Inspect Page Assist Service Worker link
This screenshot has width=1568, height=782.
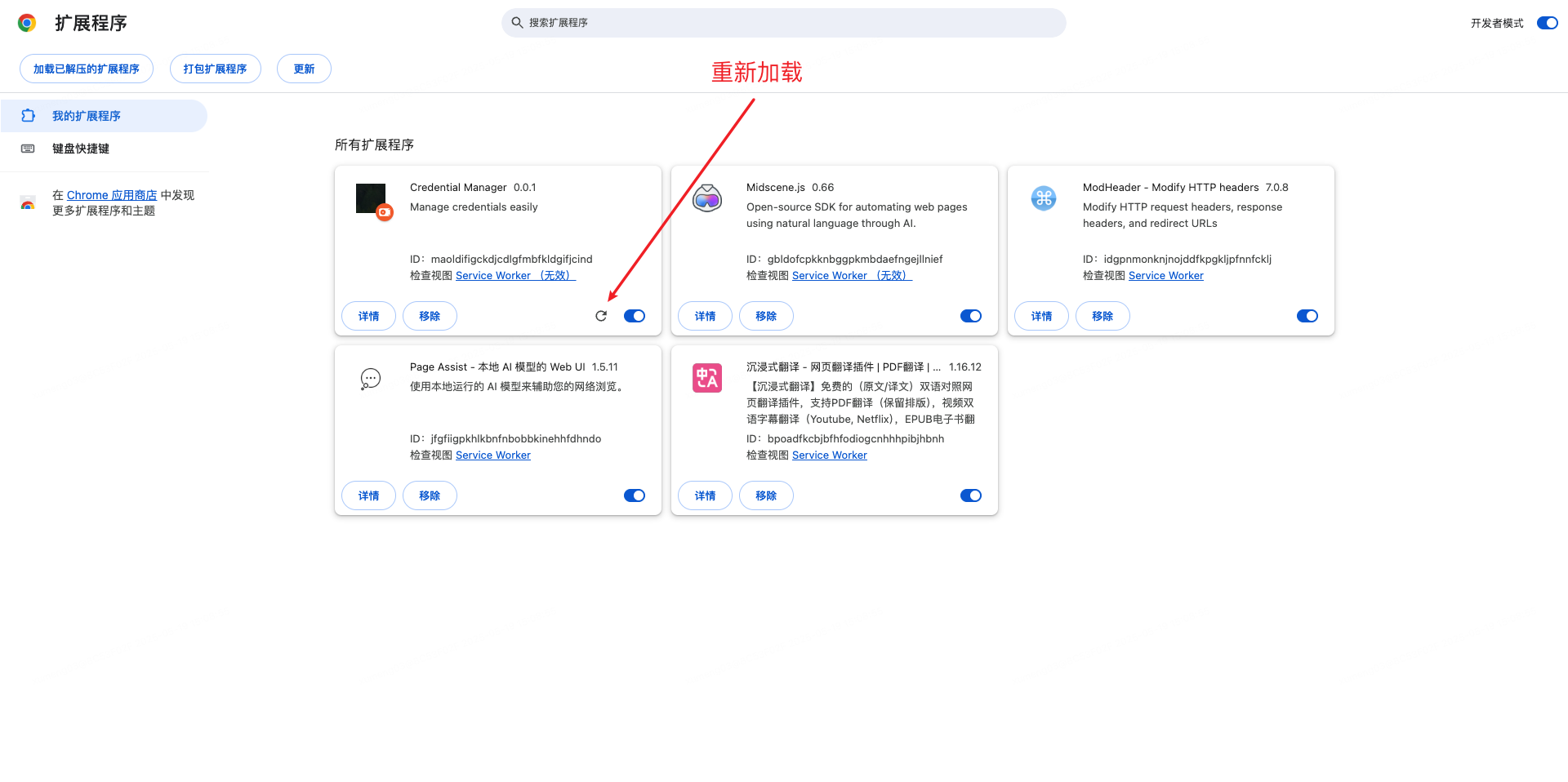(x=492, y=455)
